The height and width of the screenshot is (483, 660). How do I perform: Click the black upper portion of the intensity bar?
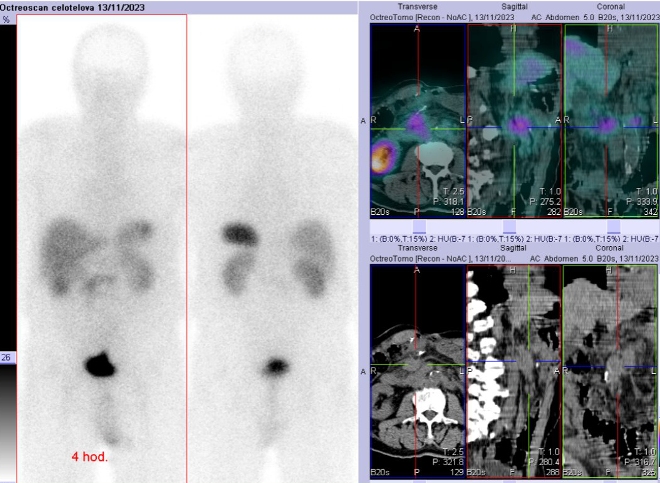coord(8,188)
